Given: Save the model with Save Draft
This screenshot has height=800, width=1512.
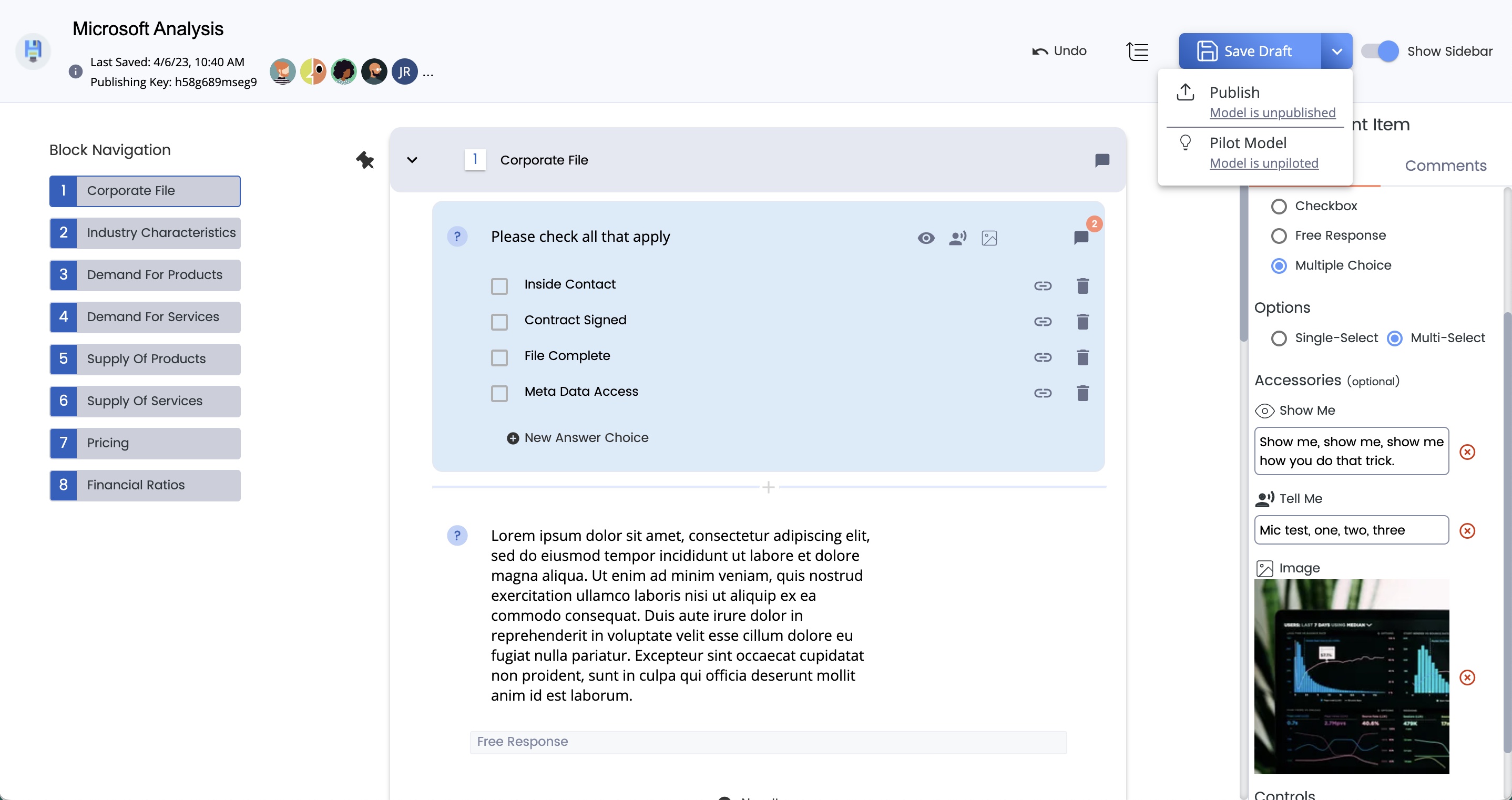Looking at the screenshot, I should click(1250, 51).
